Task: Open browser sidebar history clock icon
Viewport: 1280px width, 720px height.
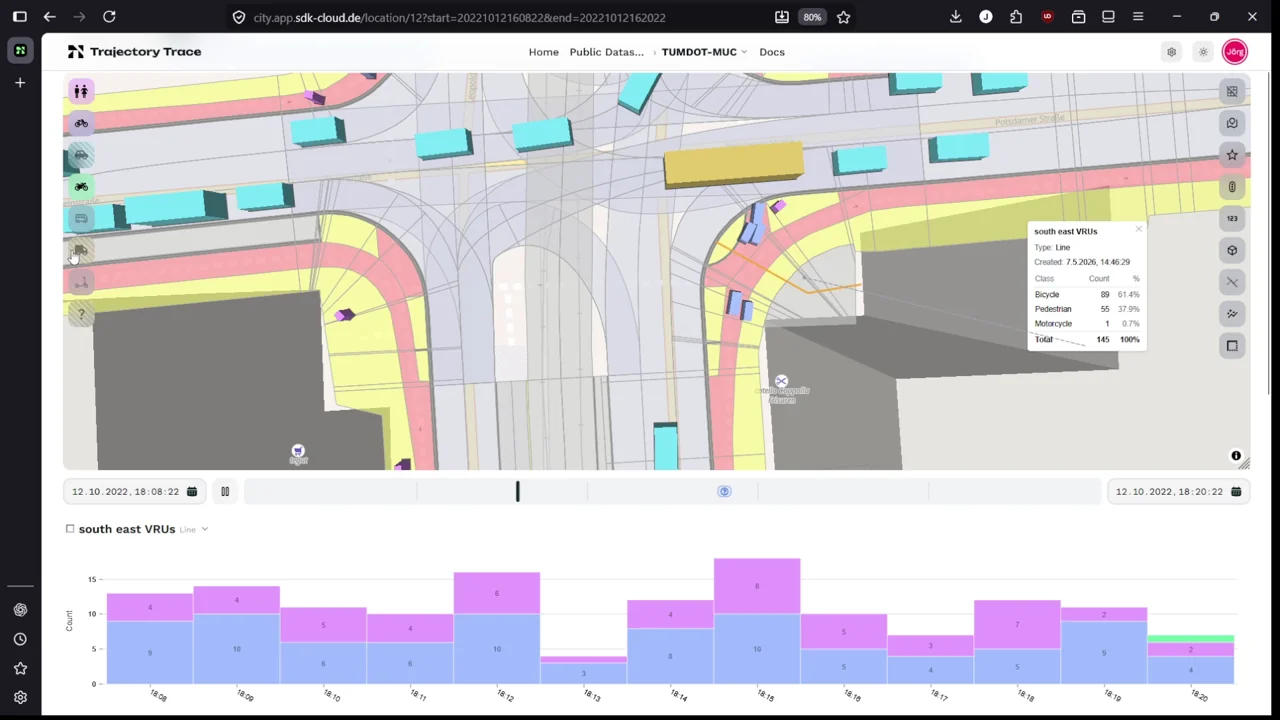Action: pyautogui.click(x=20, y=639)
